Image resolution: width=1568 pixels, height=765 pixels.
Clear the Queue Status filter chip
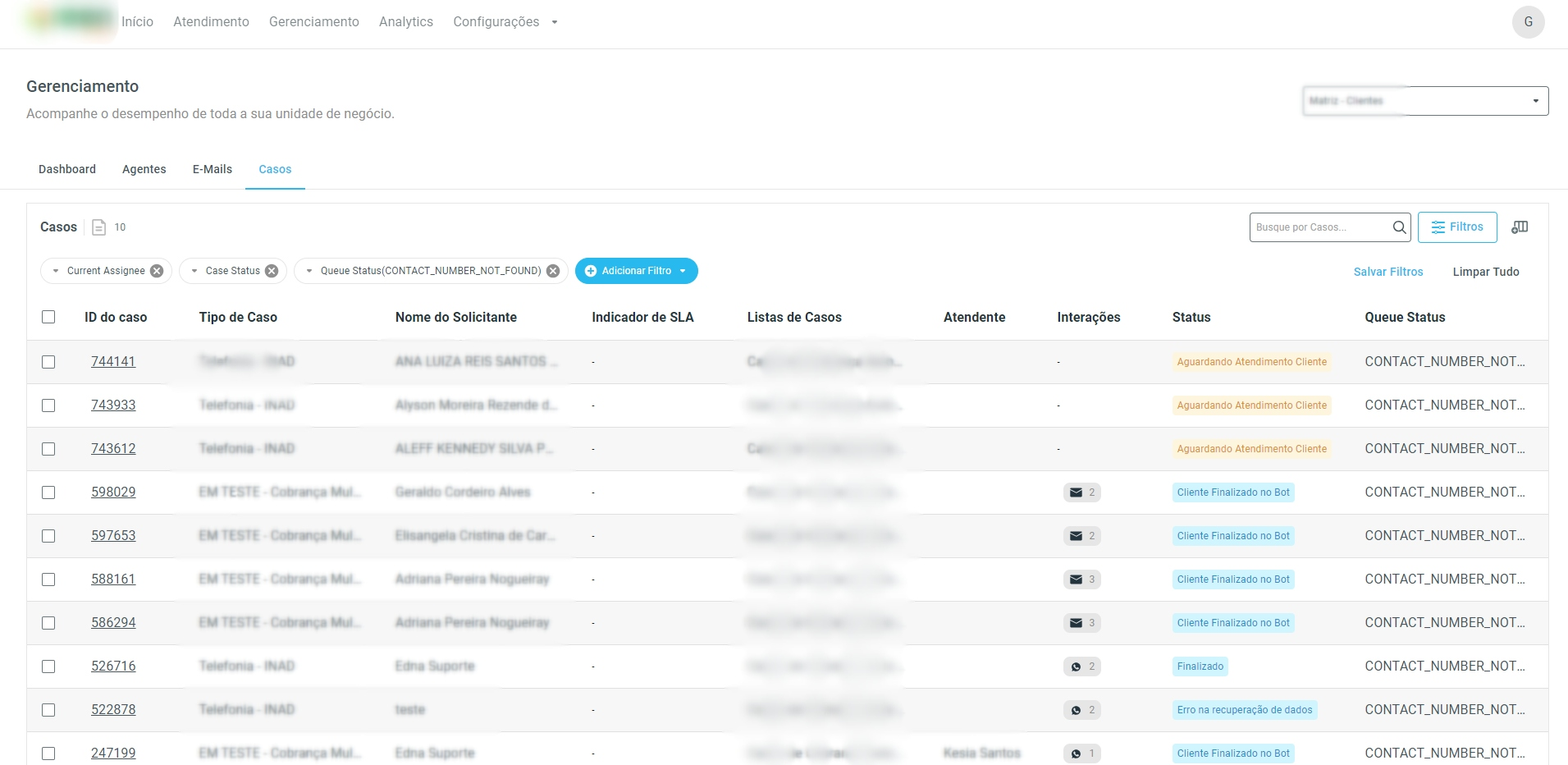(553, 271)
